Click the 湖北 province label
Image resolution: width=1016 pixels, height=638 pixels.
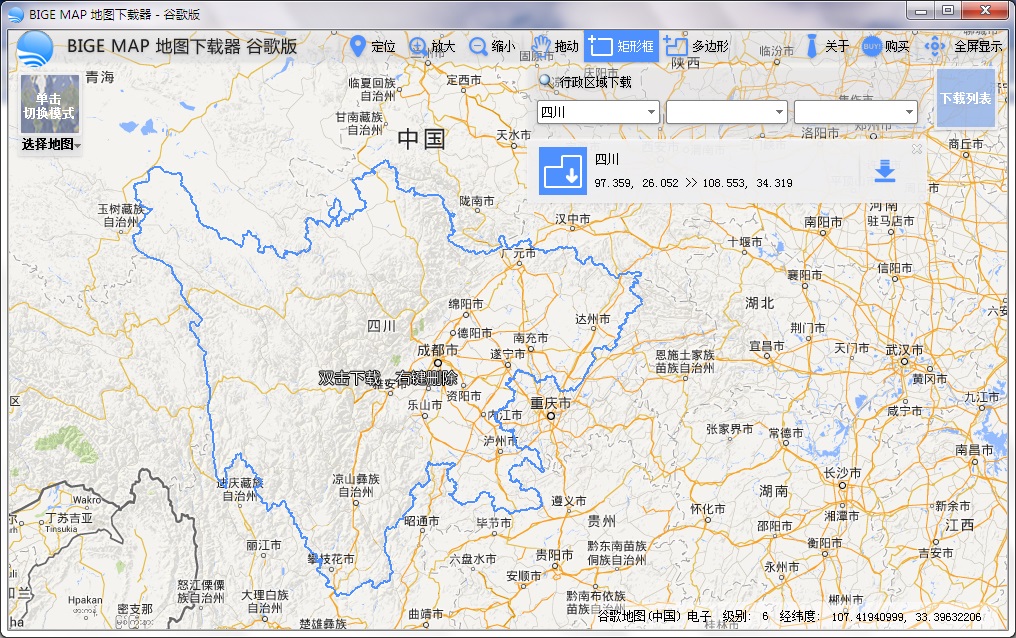tap(759, 303)
